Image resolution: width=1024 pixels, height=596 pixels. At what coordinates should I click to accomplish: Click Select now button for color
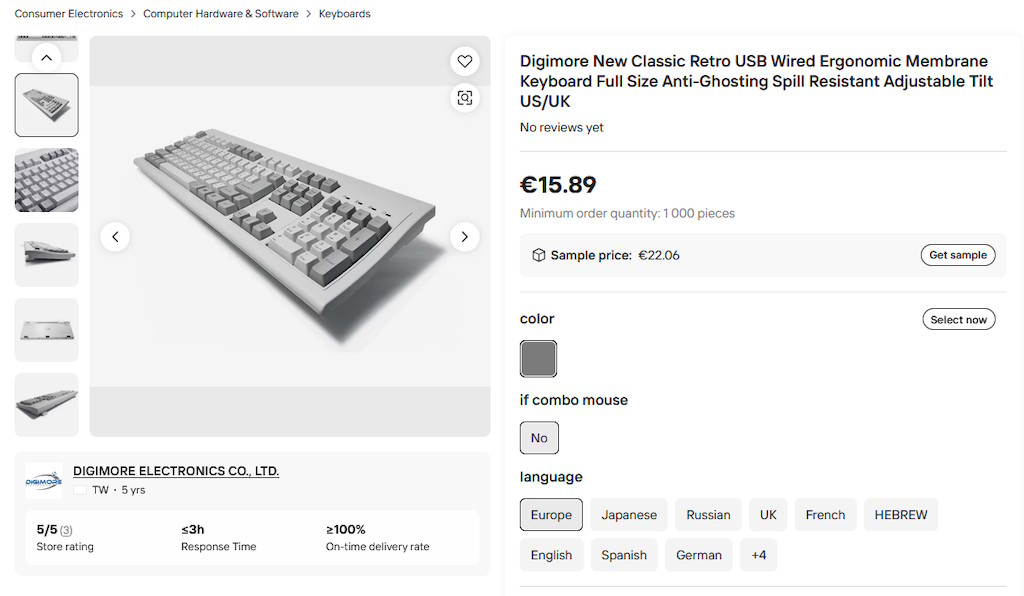click(x=958, y=319)
